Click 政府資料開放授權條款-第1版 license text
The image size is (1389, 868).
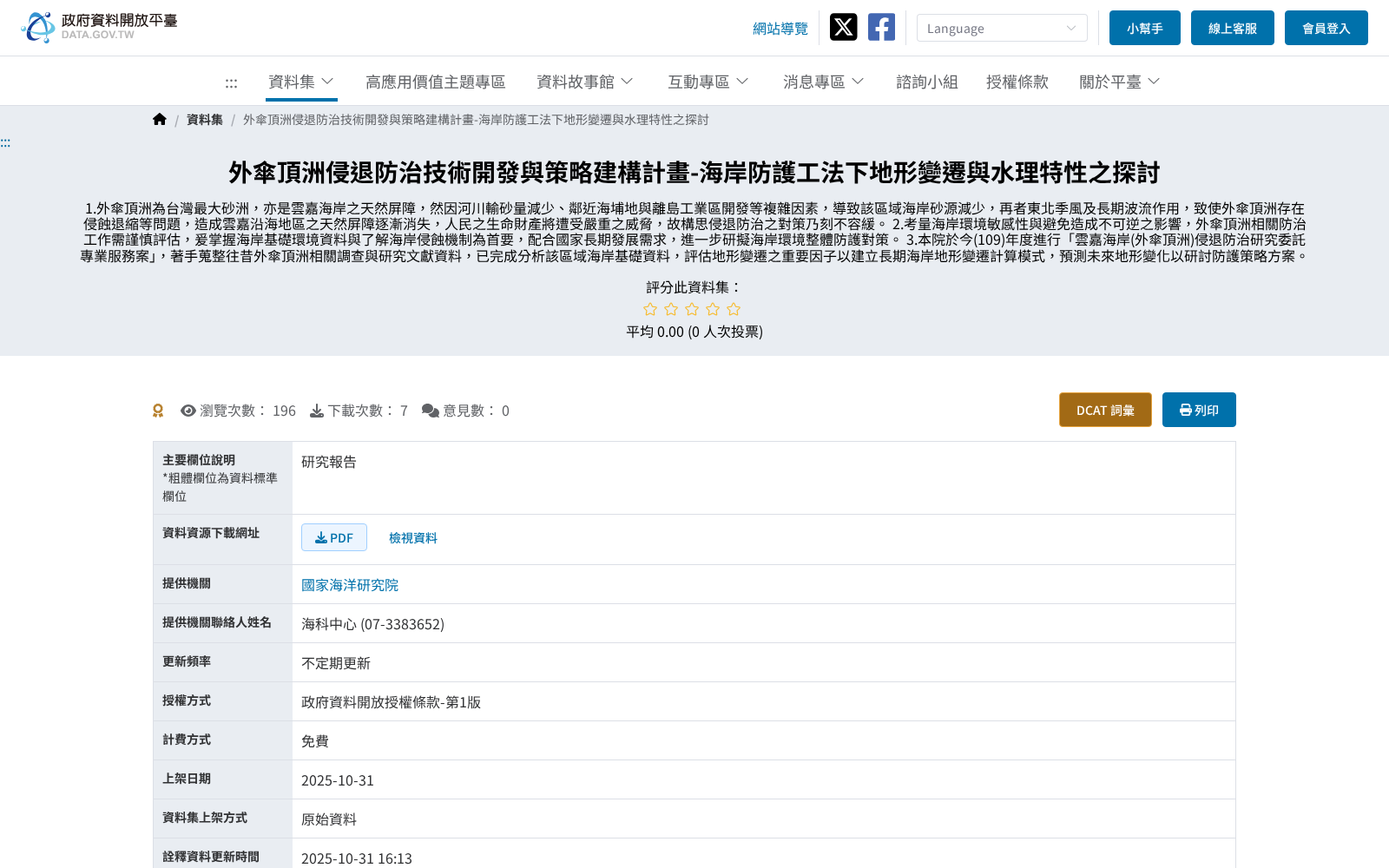click(391, 702)
